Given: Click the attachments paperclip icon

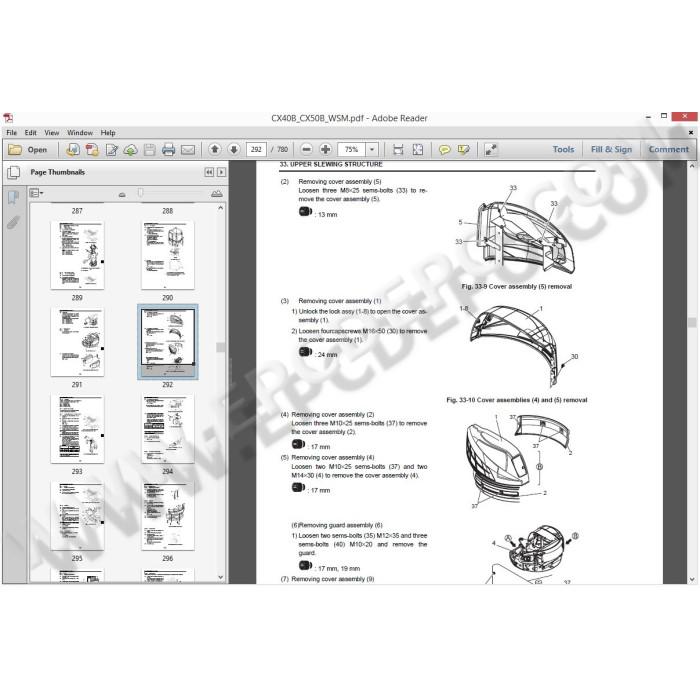Looking at the screenshot, I should [13, 222].
